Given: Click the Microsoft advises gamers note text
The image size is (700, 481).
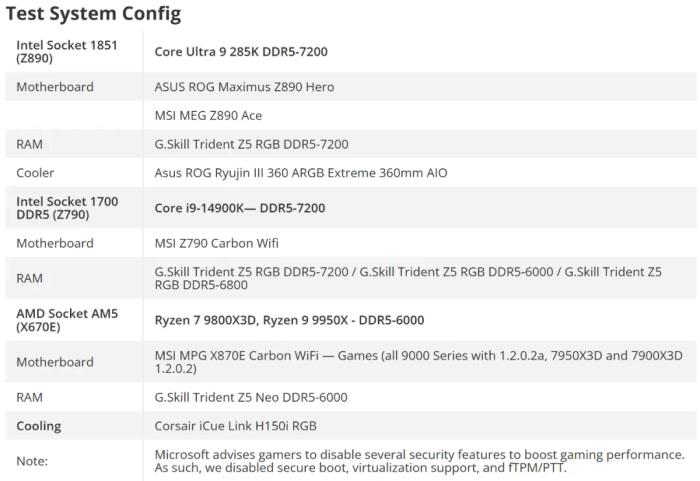Looking at the screenshot, I should 420,461.
